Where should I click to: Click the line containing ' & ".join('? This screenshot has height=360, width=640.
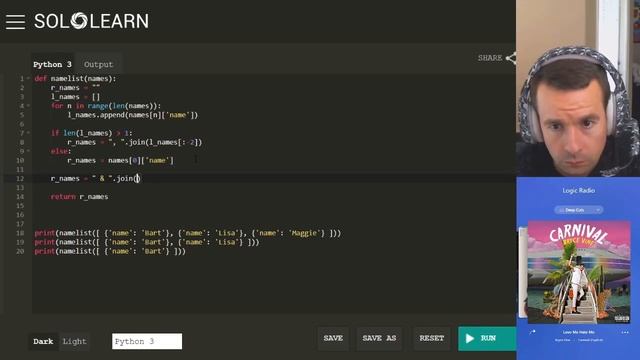coord(96,178)
